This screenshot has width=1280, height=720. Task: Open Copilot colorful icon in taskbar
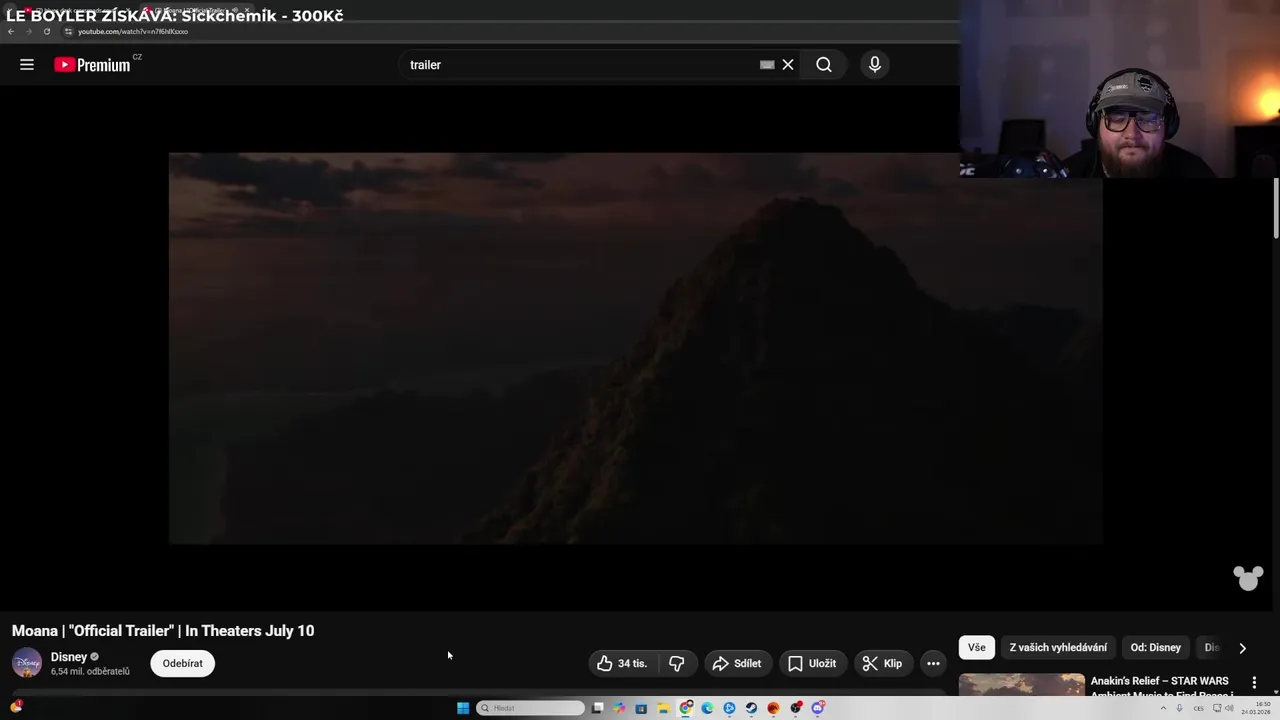(619, 708)
